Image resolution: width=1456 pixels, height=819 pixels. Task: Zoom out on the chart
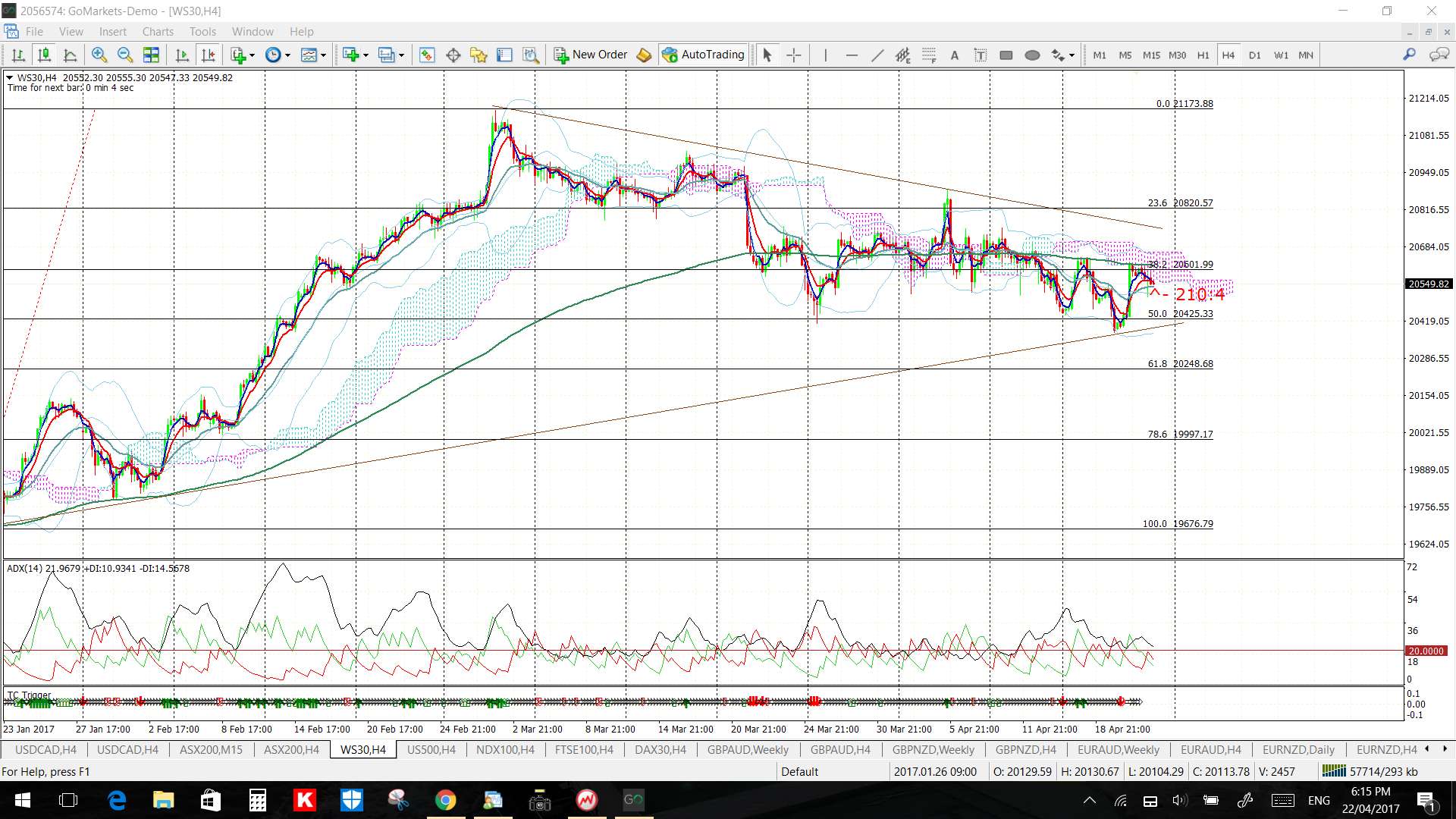point(125,55)
